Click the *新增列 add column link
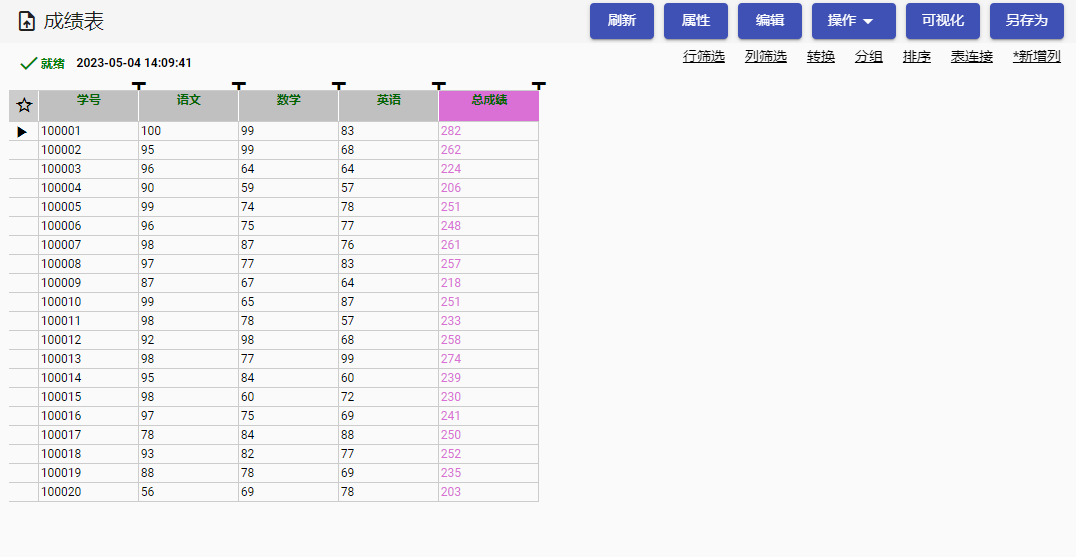The image size is (1076, 557). [x=1036, y=57]
